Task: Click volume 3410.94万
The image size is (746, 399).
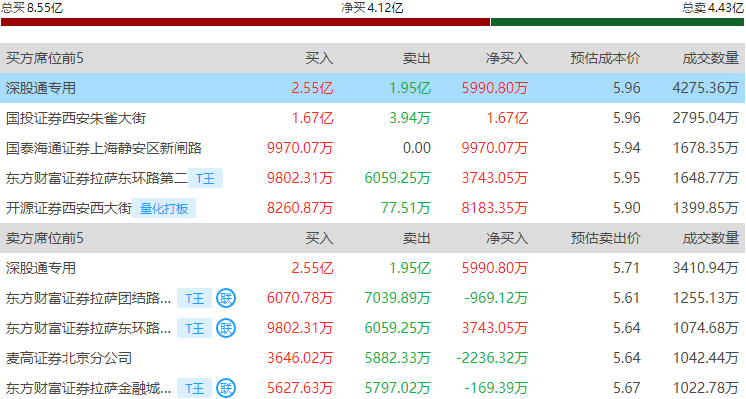Action: (x=706, y=268)
